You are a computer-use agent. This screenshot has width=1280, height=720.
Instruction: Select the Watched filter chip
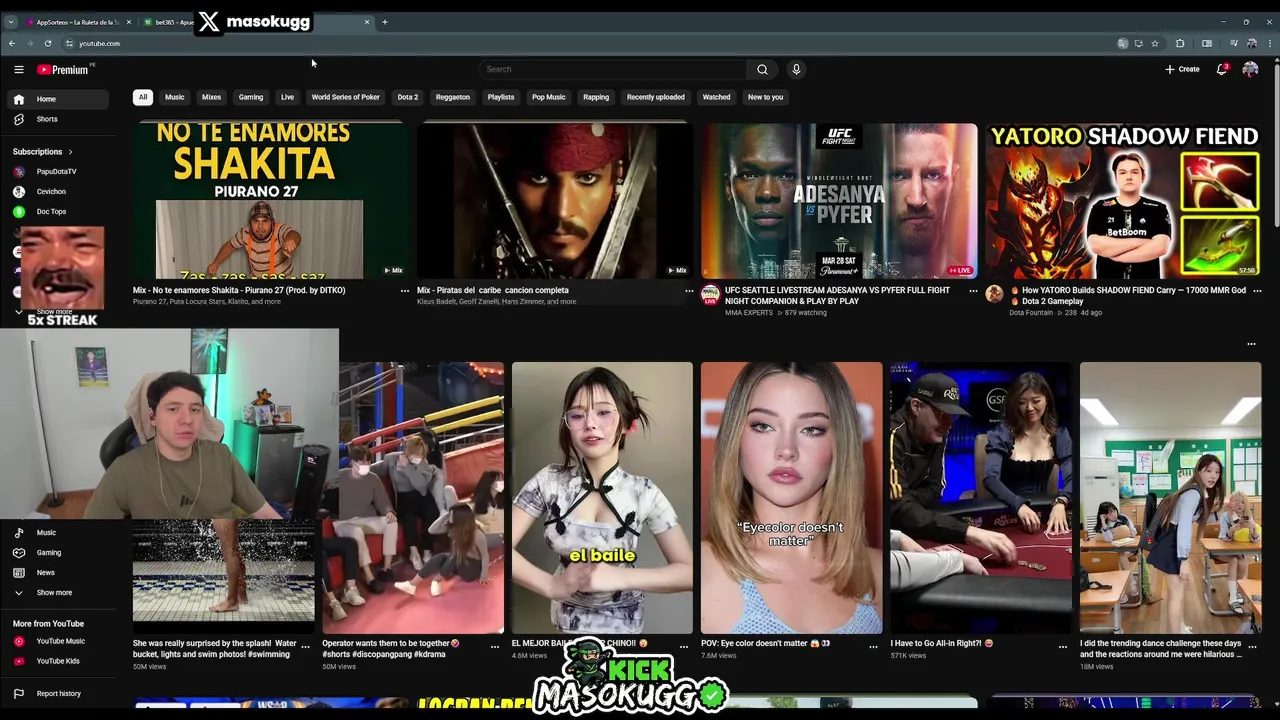click(x=716, y=97)
